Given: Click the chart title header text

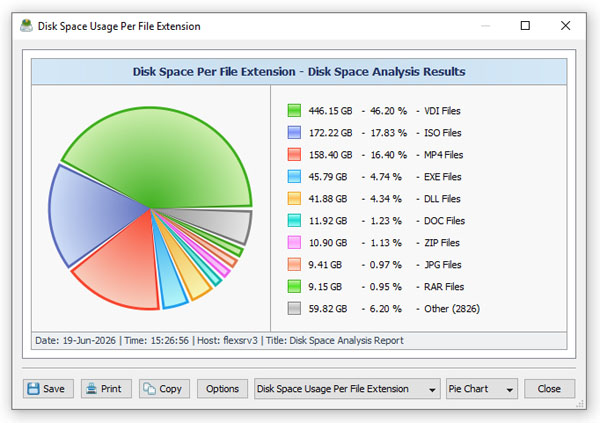Looking at the screenshot, I should (x=299, y=72).
